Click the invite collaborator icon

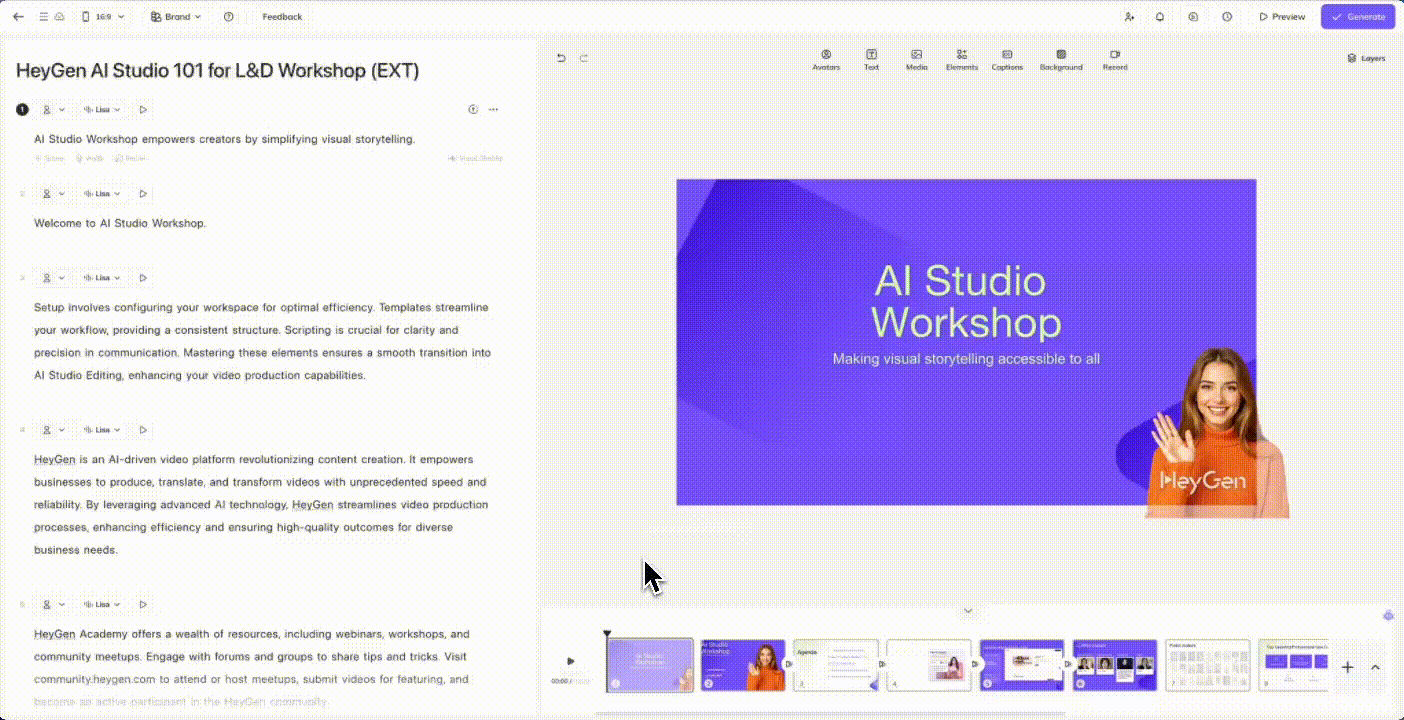click(x=1129, y=17)
